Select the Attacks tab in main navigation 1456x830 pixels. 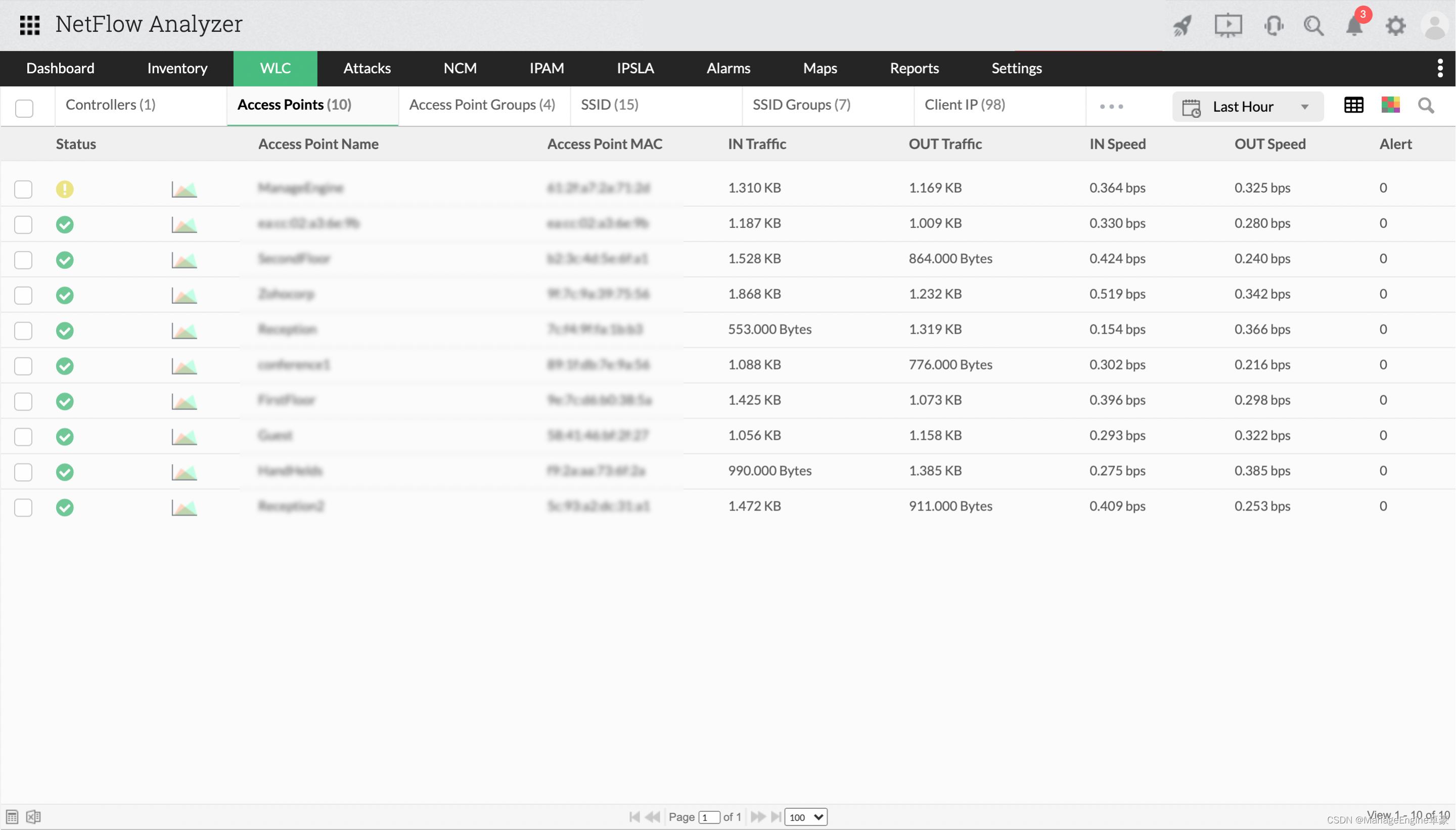[x=367, y=68]
